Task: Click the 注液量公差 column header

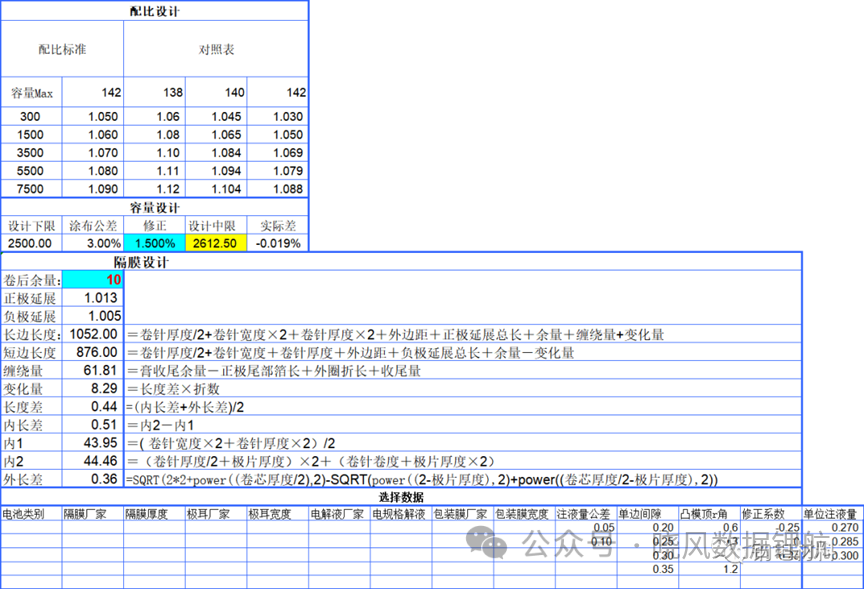Action: tap(586, 514)
